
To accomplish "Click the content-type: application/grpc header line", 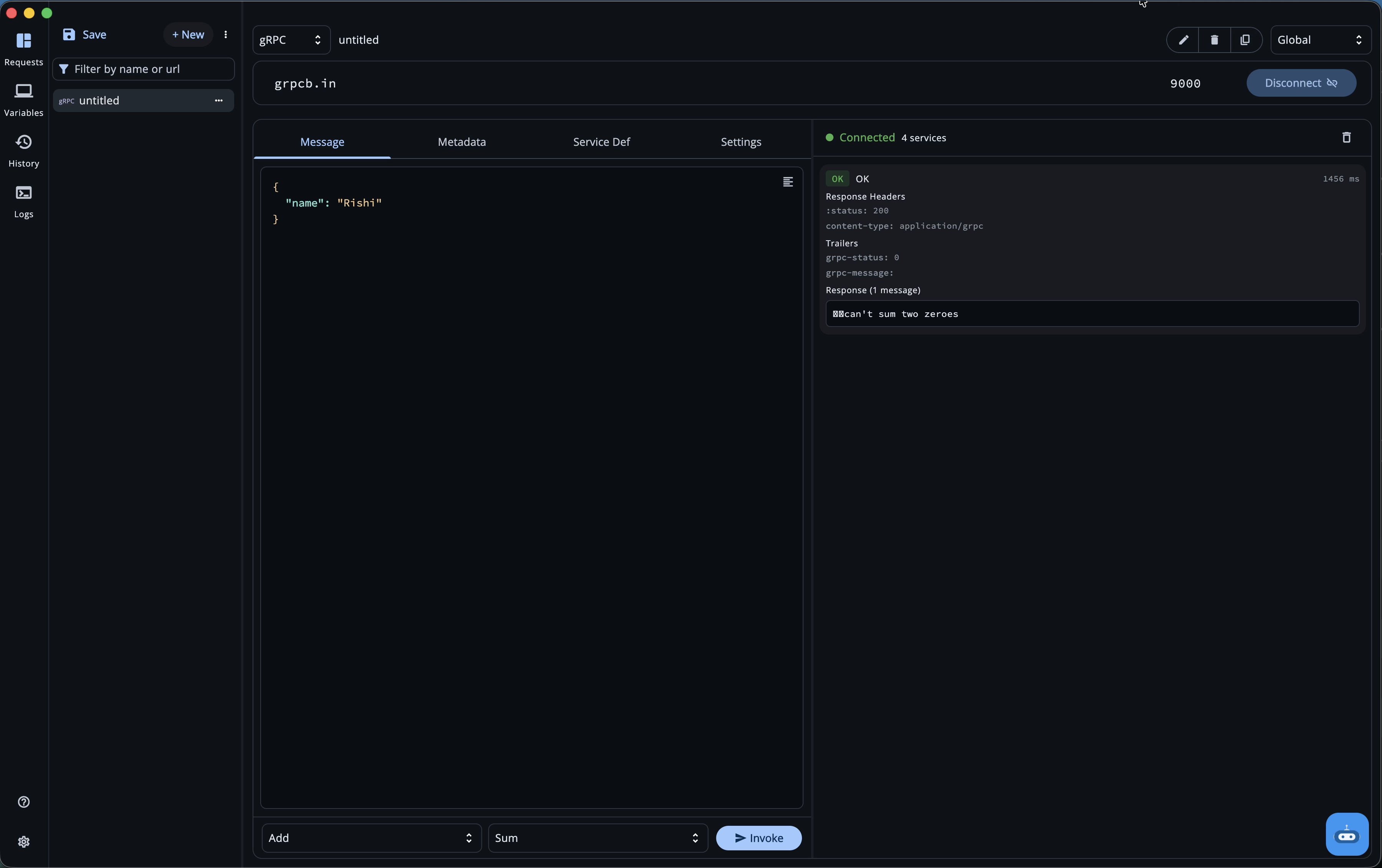I will 904,226.
